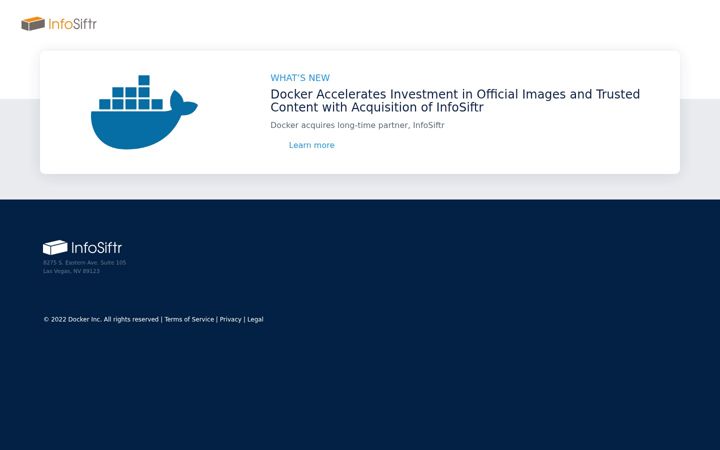Select the WHAT'S NEW label
Screen dimensions: 720x450
(300, 78)
